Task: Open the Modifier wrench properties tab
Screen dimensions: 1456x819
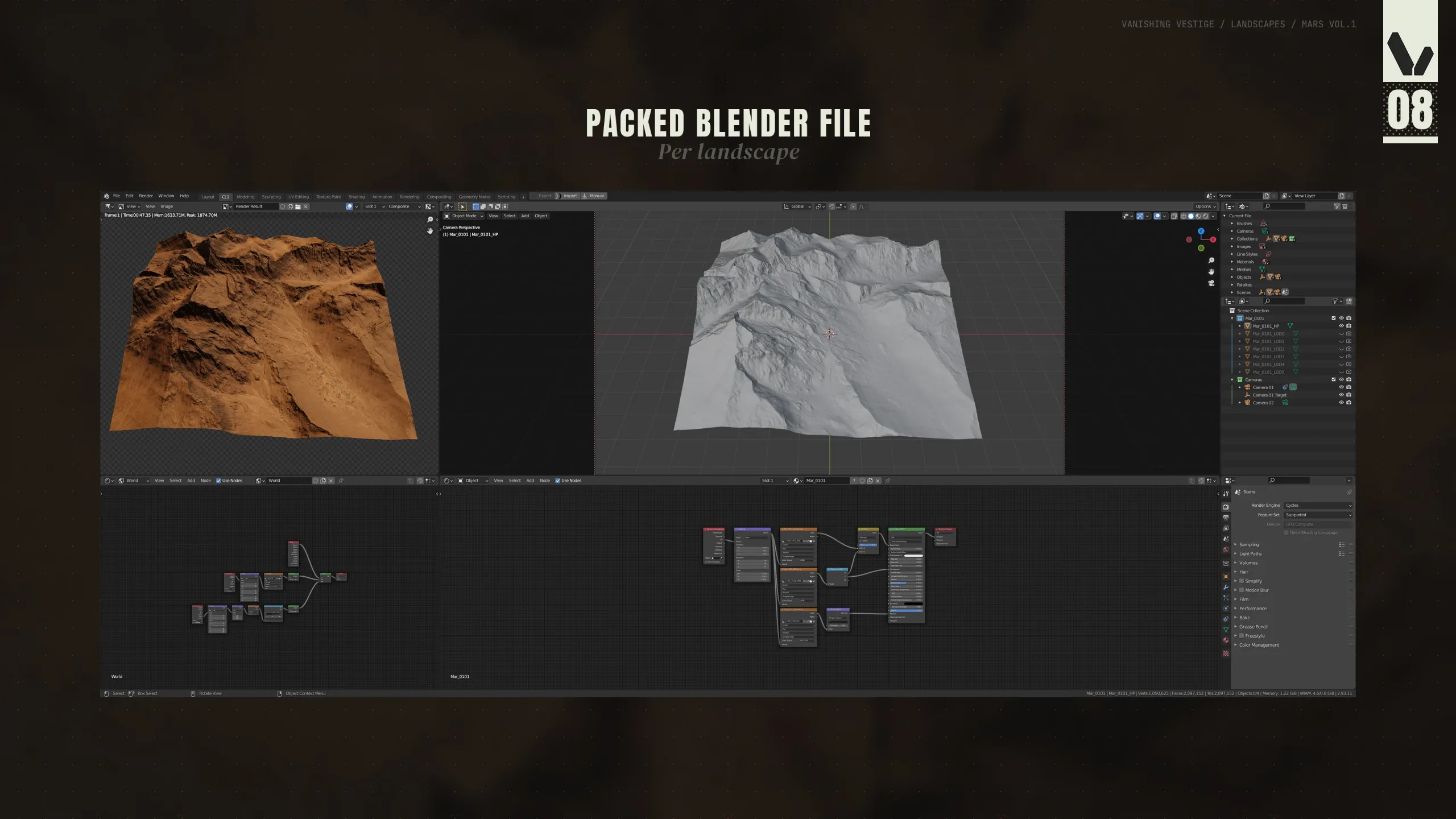Action: 1226,588
